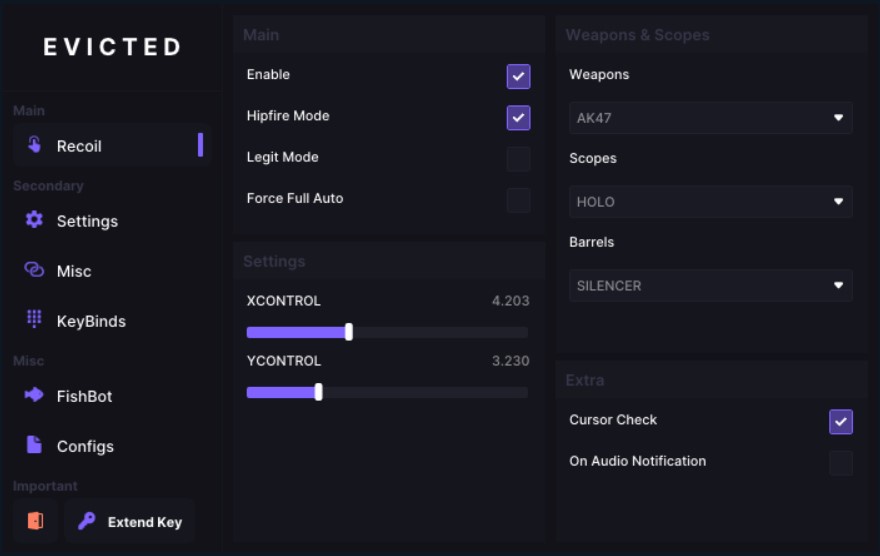The image size is (880, 556).
Task: Uncheck the Hipfire Mode checkbox
Action: pyautogui.click(x=518, y=117)
